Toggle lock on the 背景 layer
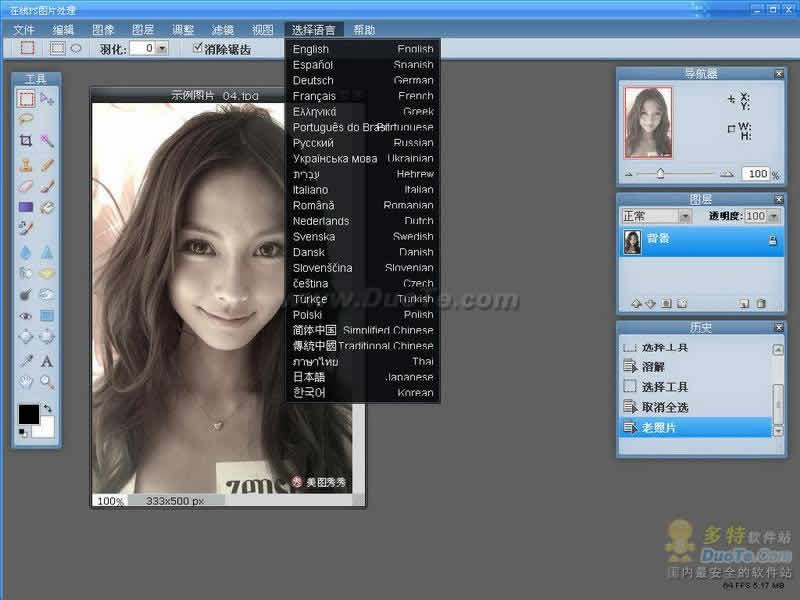This screenshot has height=600, width=800. [772, 241]
